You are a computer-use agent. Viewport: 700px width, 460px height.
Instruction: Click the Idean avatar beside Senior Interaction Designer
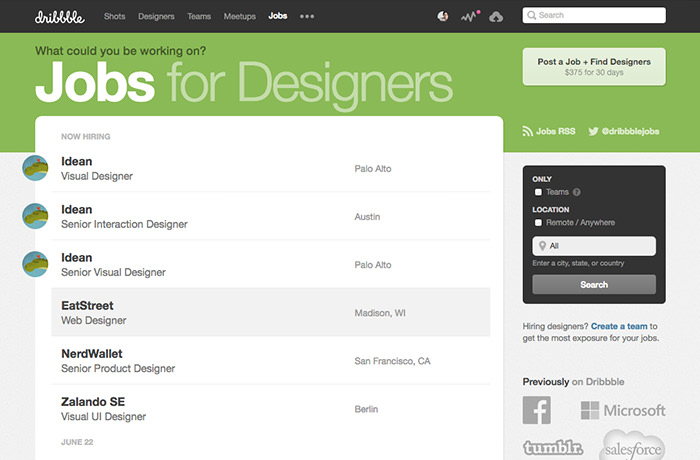tap(35, 216)
